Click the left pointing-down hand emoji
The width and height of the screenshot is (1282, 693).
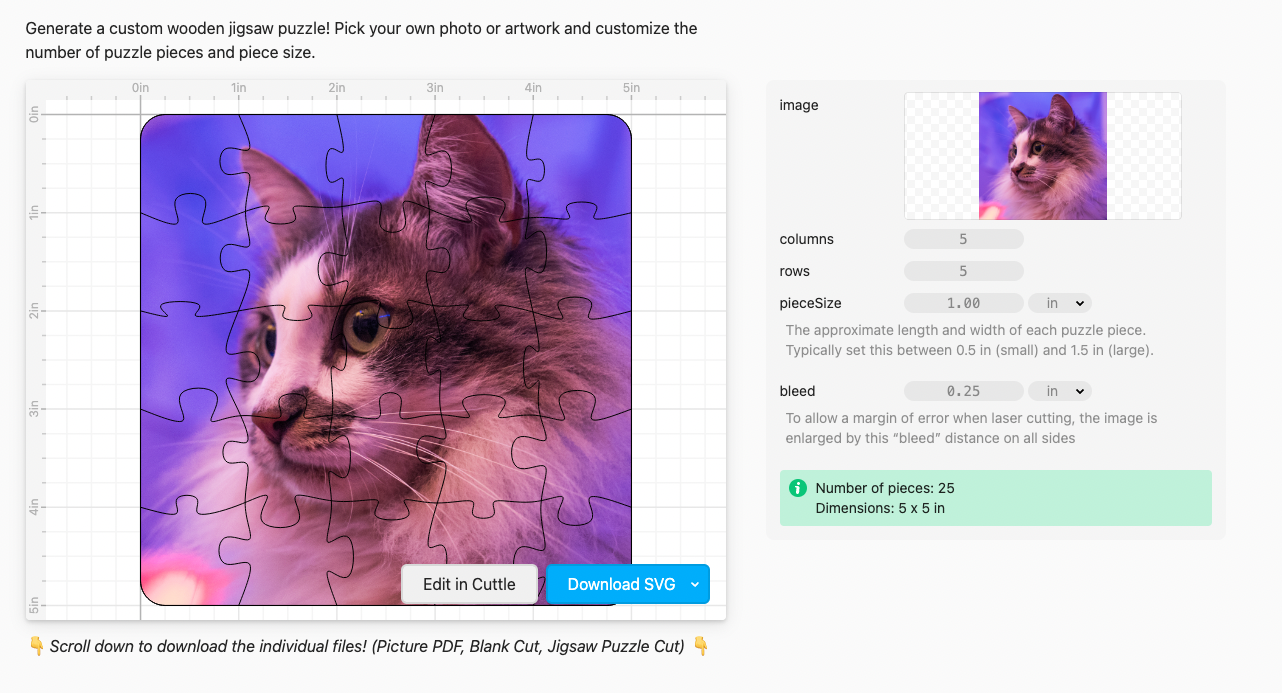click(x=36, y=647)
